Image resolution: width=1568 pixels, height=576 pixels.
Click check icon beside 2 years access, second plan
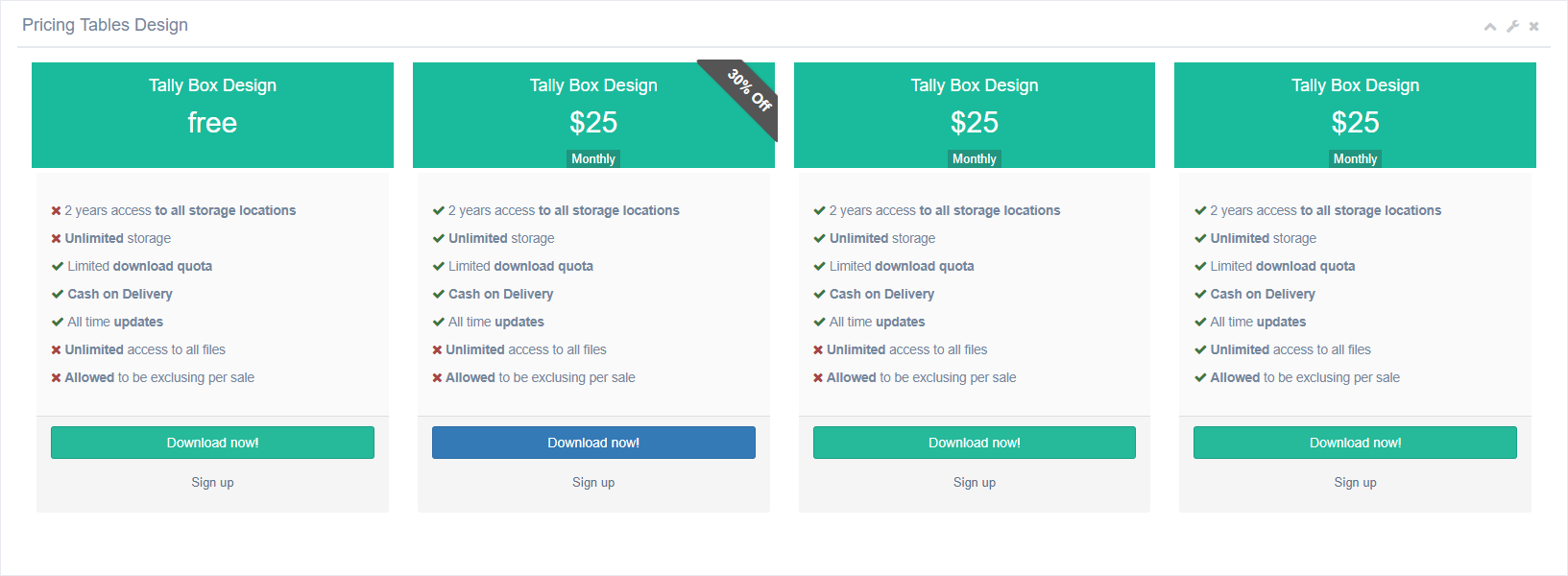[439, 211]
